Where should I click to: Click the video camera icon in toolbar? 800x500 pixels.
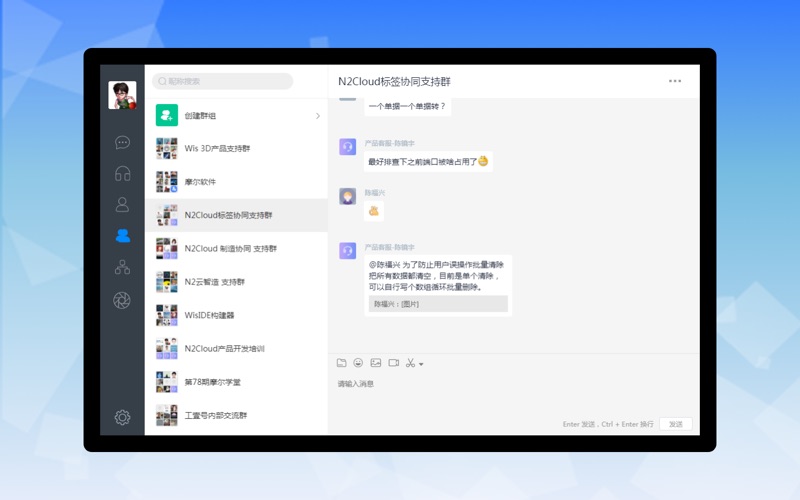393,363
